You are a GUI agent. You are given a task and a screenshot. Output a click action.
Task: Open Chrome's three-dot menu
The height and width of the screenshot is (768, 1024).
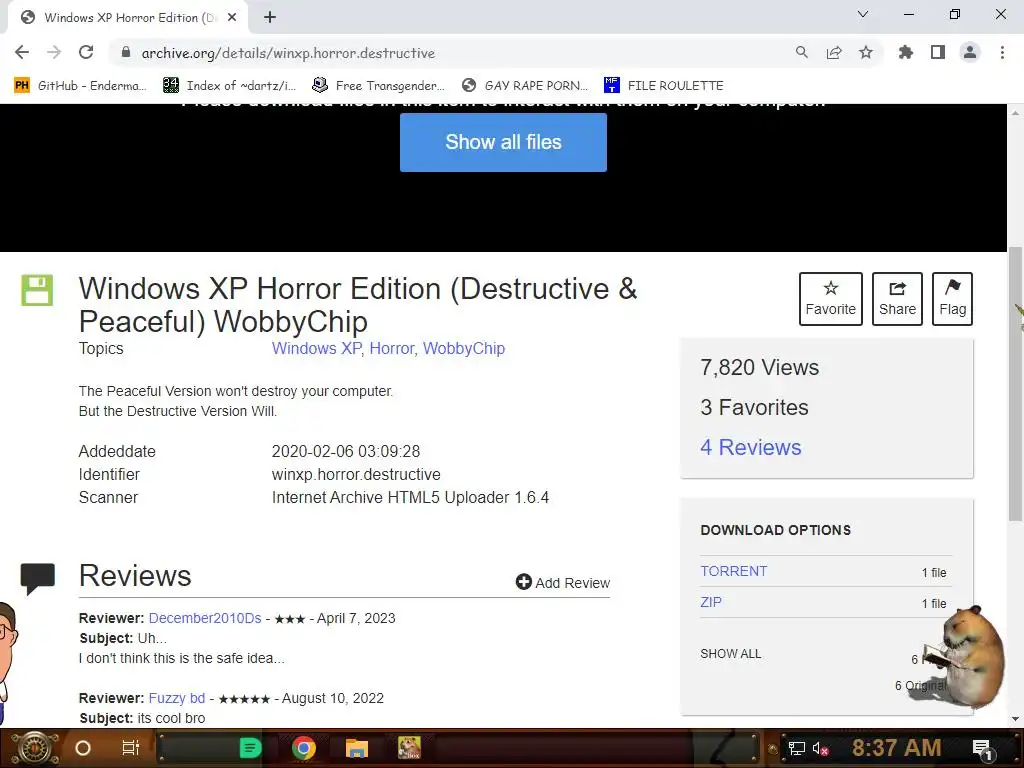click(x=1002, y=52)
